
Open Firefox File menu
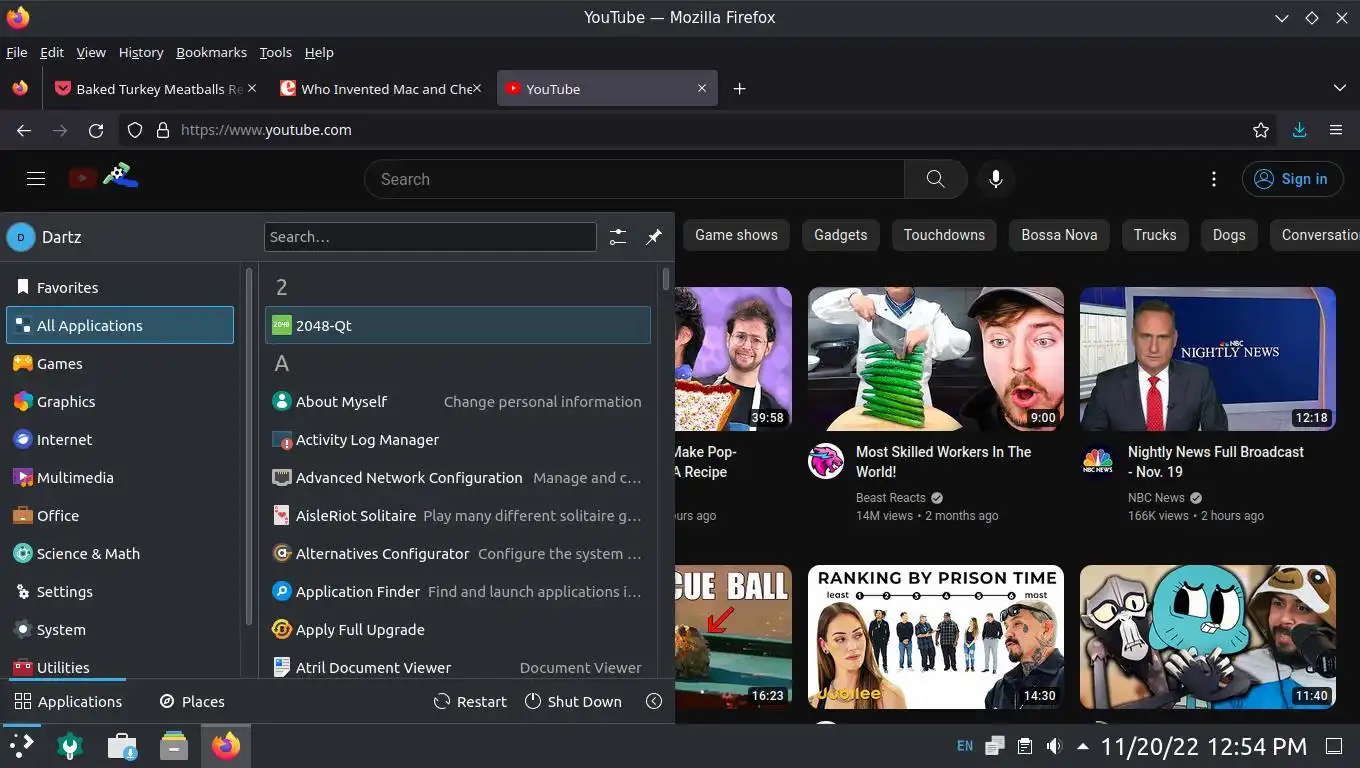click(16, 52)
